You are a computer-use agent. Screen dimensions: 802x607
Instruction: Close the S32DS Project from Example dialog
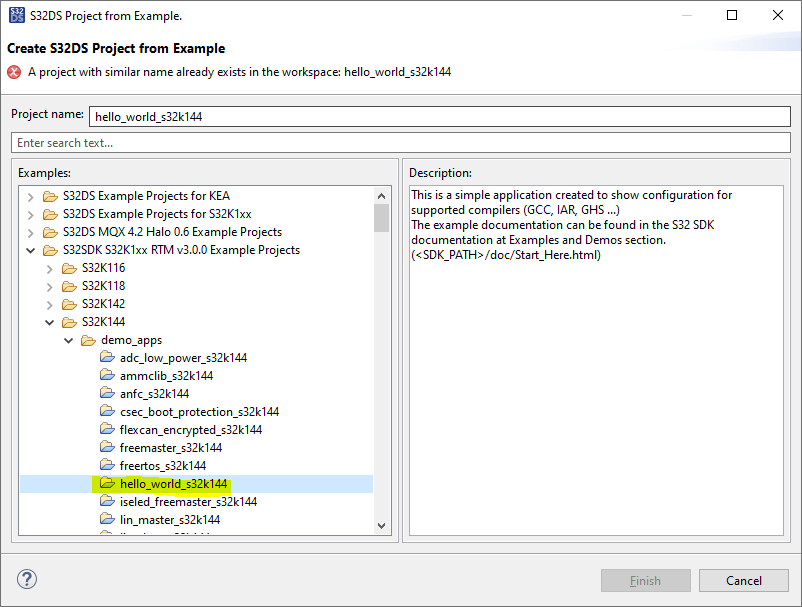pyautogui.click(x=777, y=15)
